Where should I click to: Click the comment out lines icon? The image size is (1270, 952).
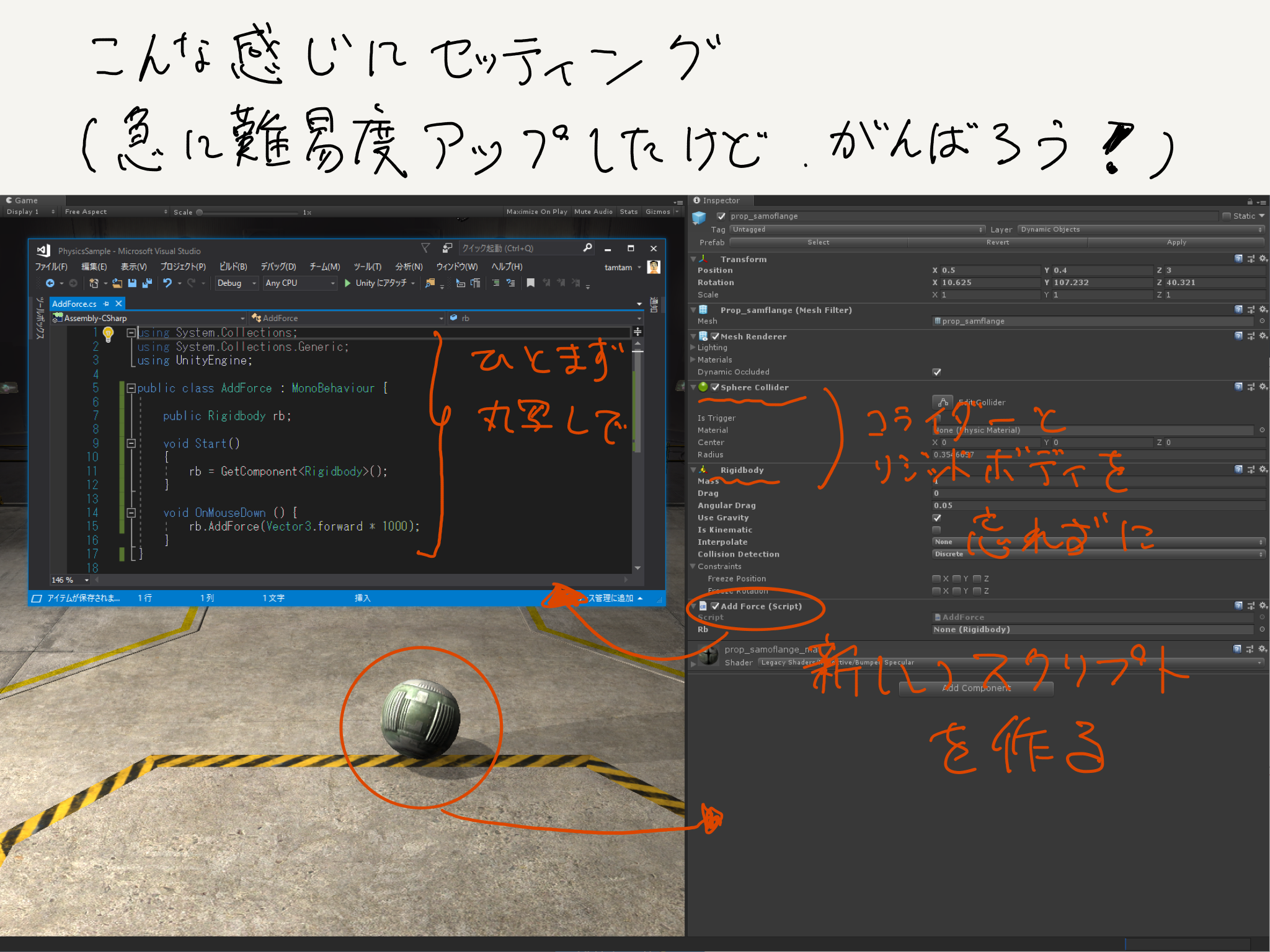click(x=495, y=283)
